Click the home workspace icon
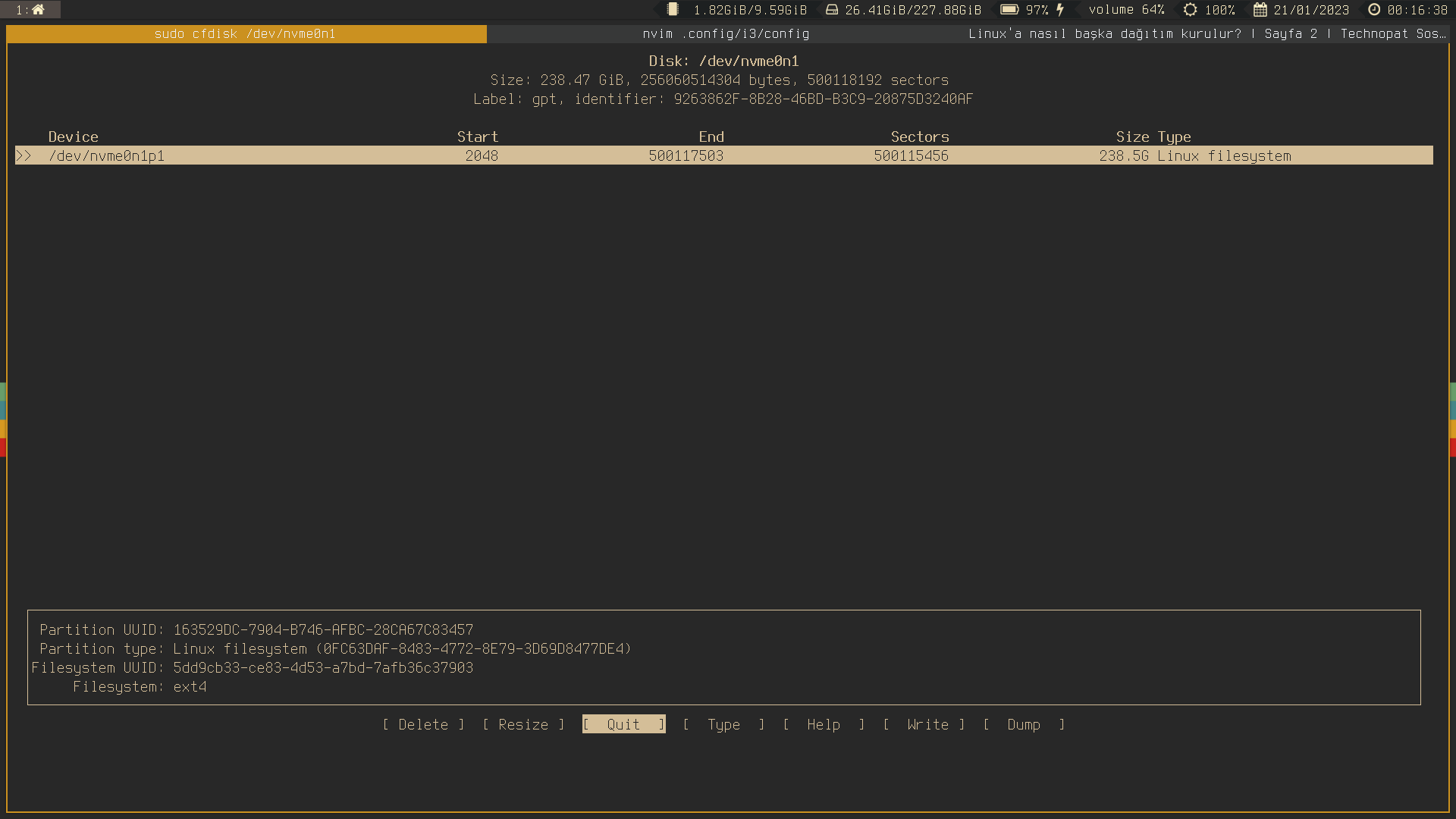Image resolution: width=1456 pixels, height=819 pixels. tap(38, 10)
